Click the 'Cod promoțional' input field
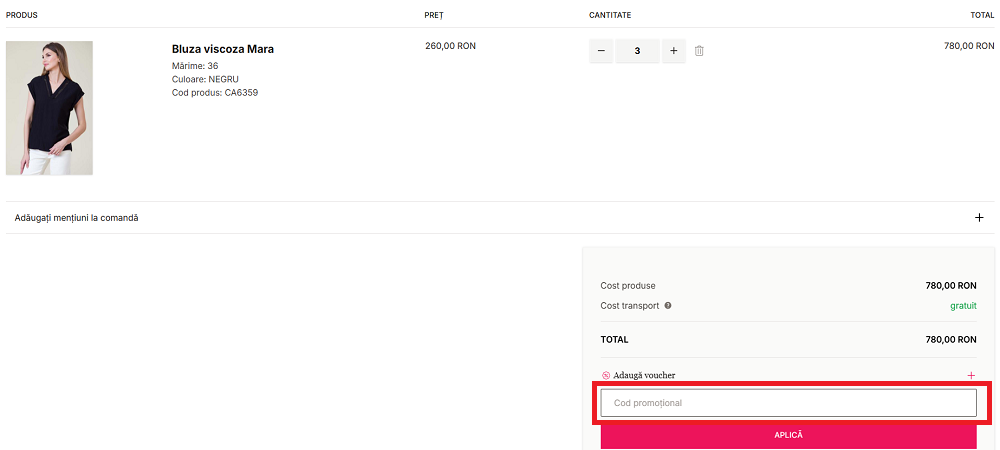 [788, 403]
